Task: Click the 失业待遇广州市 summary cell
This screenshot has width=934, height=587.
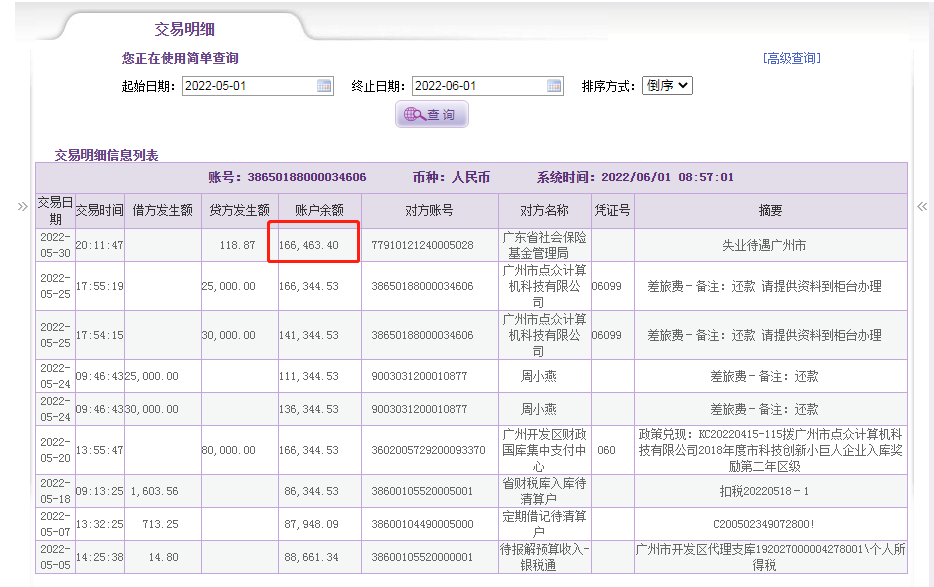Action: (771, 245)
